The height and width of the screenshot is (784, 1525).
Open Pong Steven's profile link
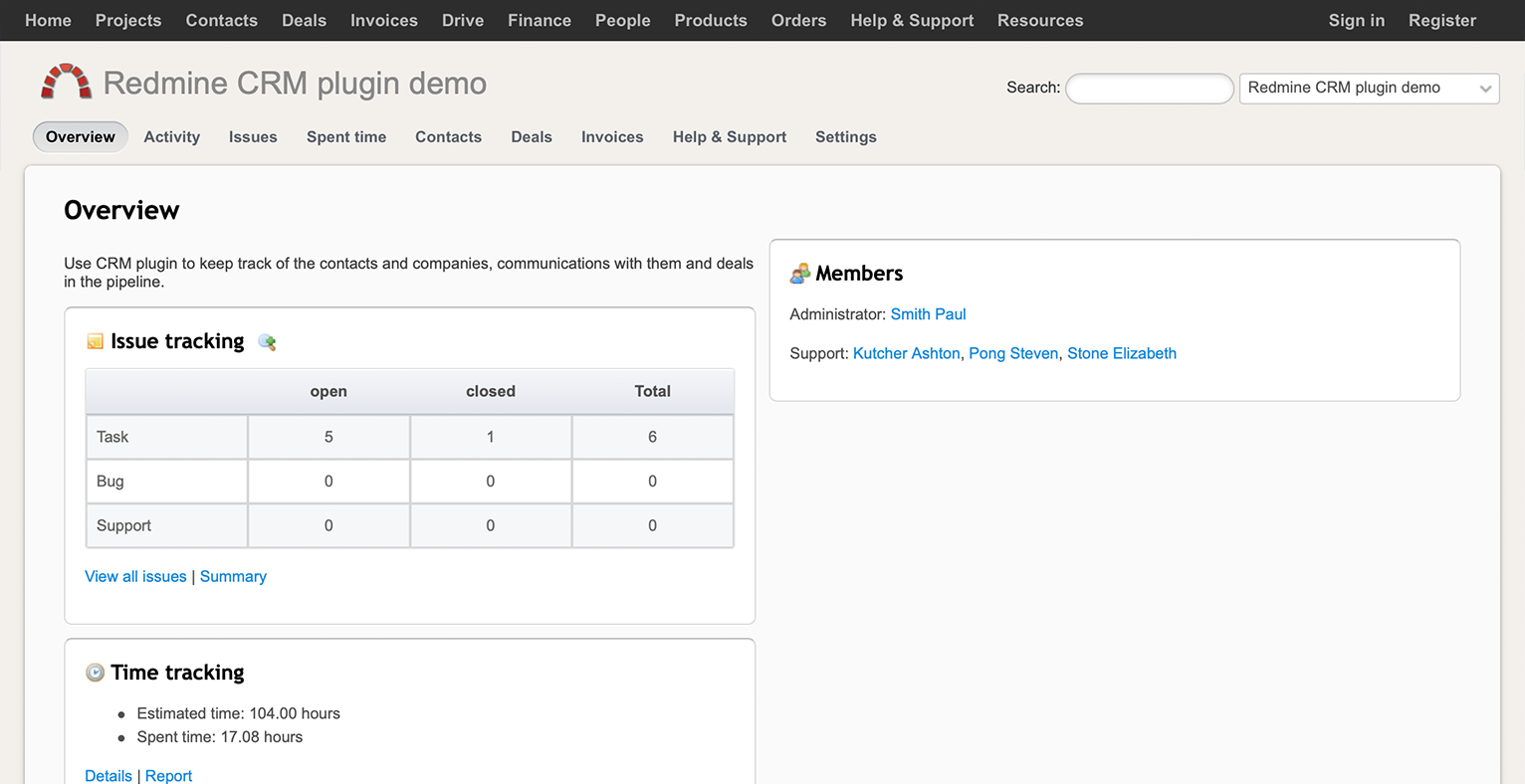tap(1013, 353)
